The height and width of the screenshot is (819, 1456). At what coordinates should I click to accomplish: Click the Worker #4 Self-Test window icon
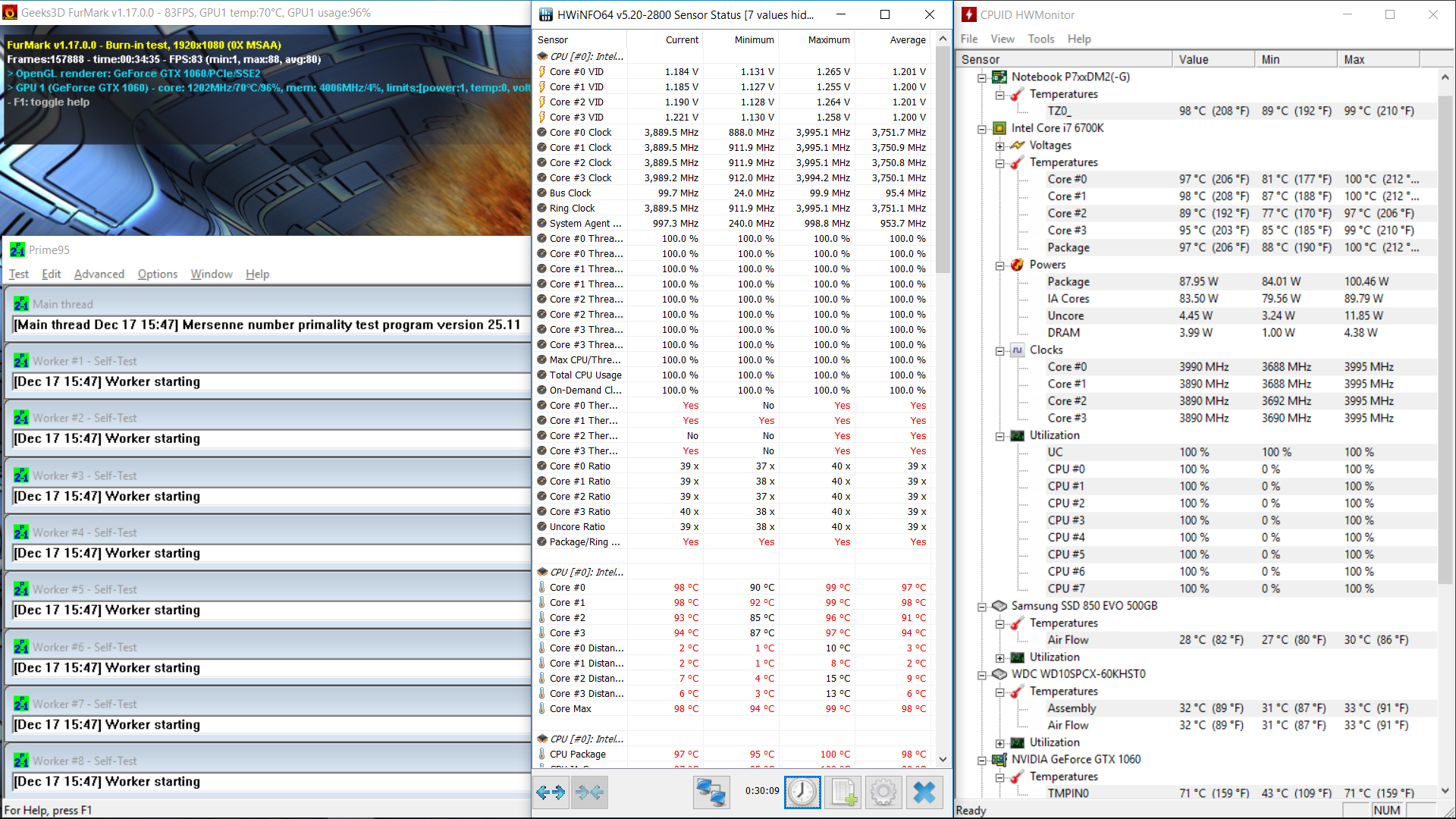21,532
